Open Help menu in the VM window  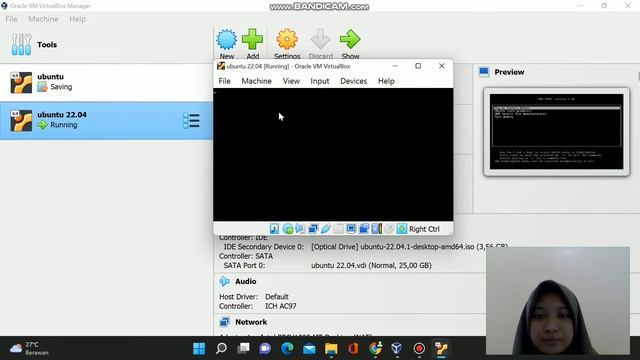tap(386, 81)
